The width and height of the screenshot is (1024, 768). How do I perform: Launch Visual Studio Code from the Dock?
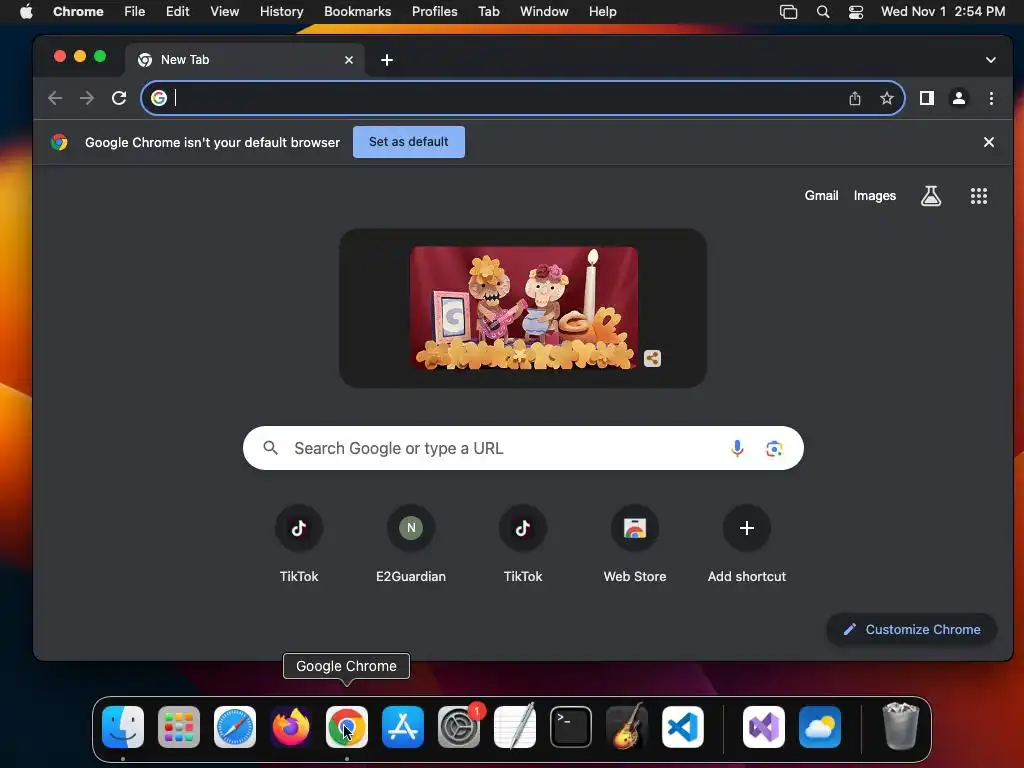click(682, 727)
